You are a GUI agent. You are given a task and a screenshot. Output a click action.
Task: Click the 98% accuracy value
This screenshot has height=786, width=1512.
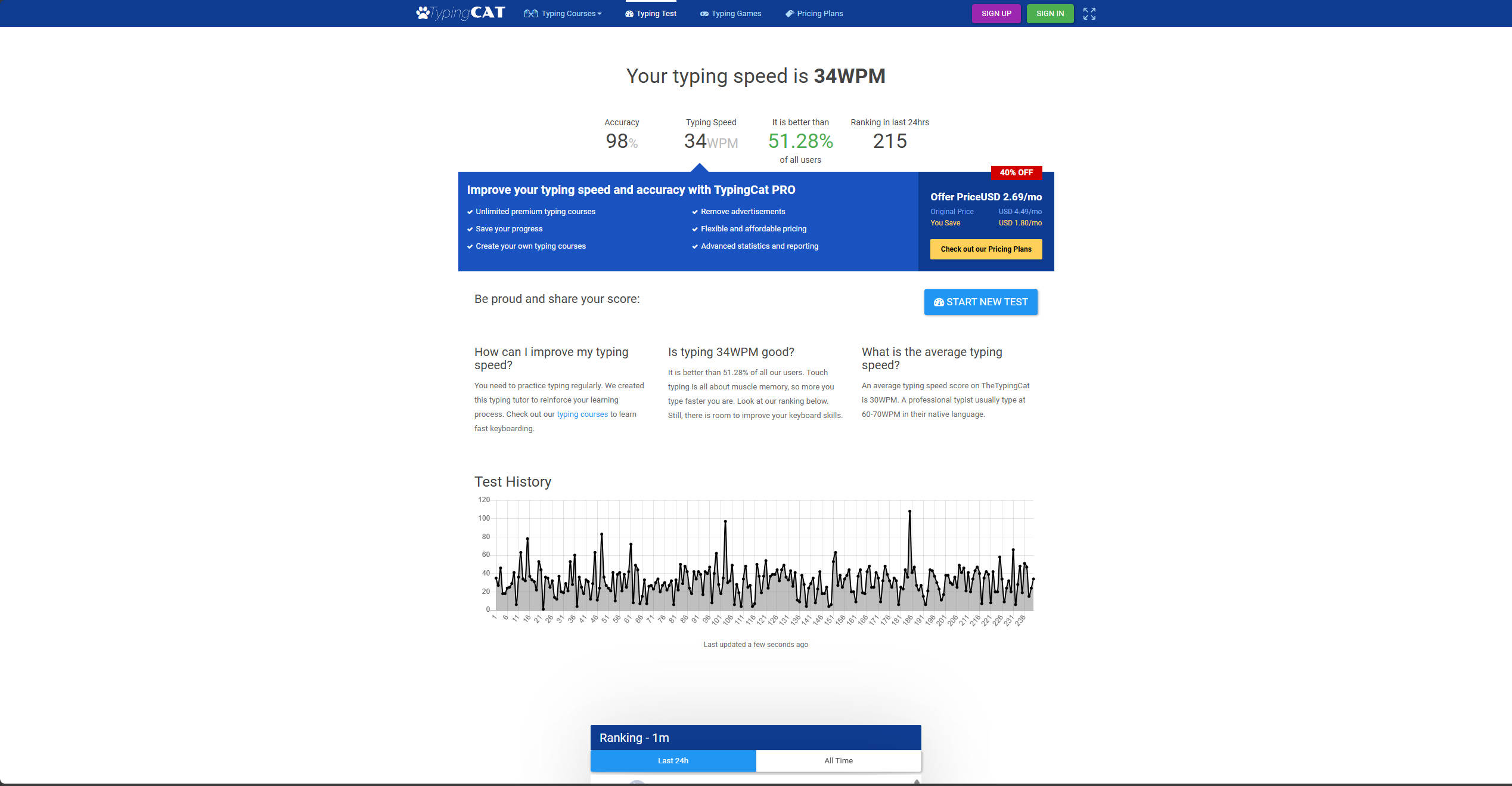click(622, 141)
